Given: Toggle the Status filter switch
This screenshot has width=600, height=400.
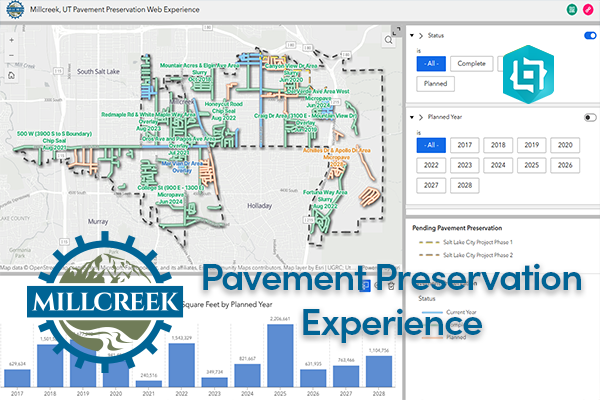Looking at the screenshot, I should pyautogui.click(x=590, y=36).
